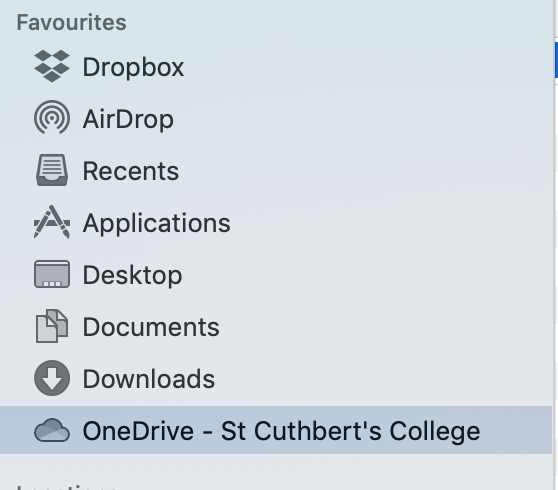Show the Recents files list
The height and width of the screenshot is (490, 558).
coord(131,171)
